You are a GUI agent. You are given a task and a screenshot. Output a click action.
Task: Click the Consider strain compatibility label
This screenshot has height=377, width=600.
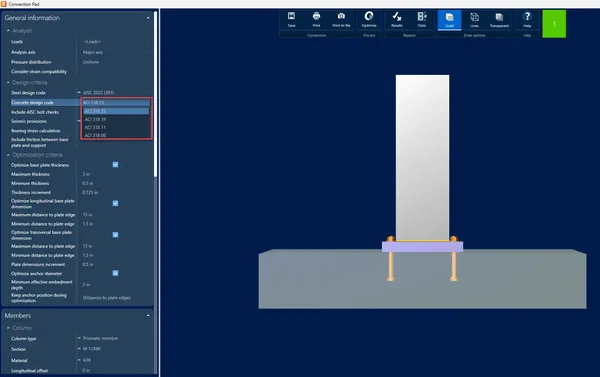[x=39, y=72]
